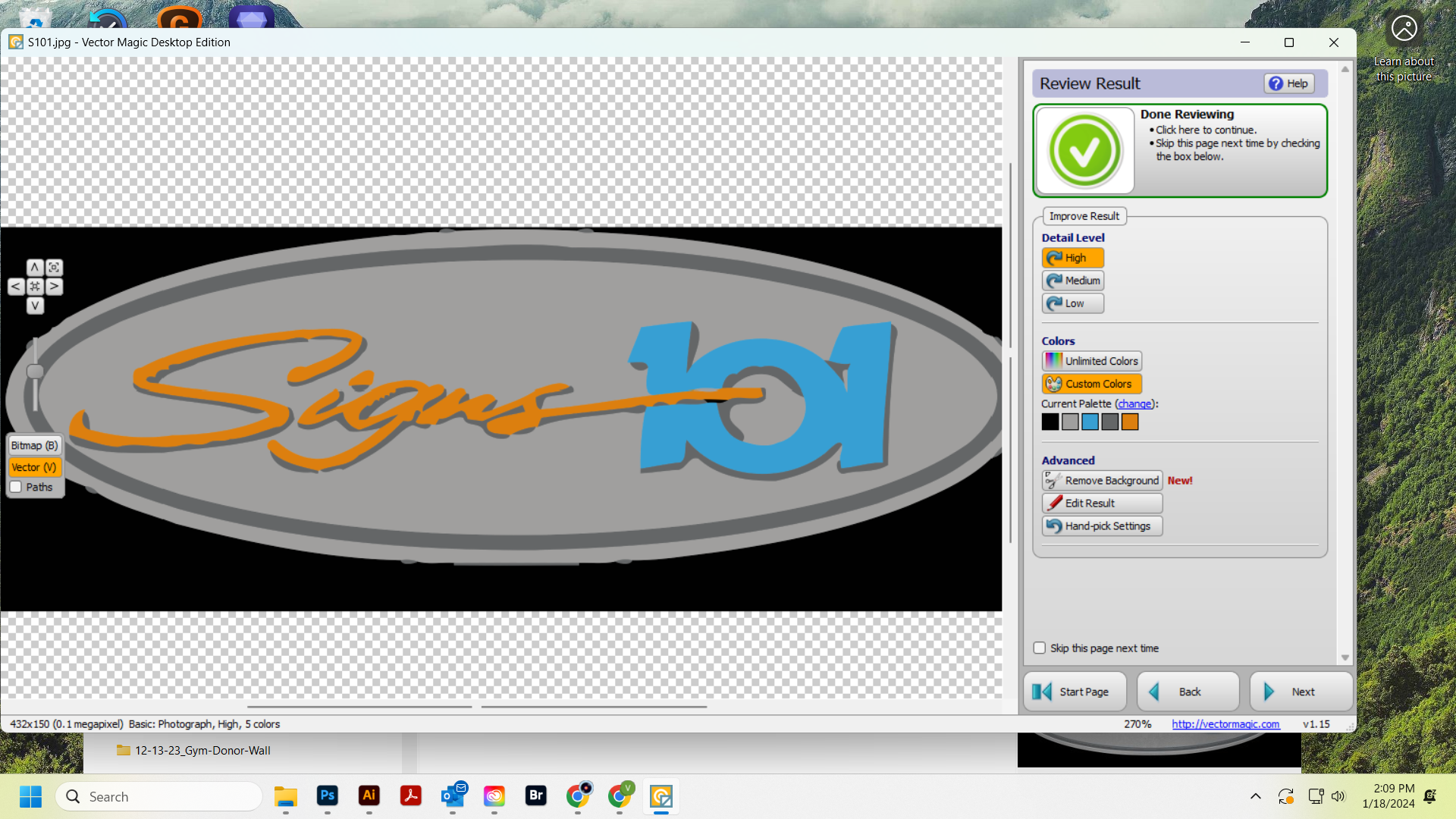Open Adobe Acrobat from taskbar
This screenshot has height=819, width=1456.
pos(410,795)
